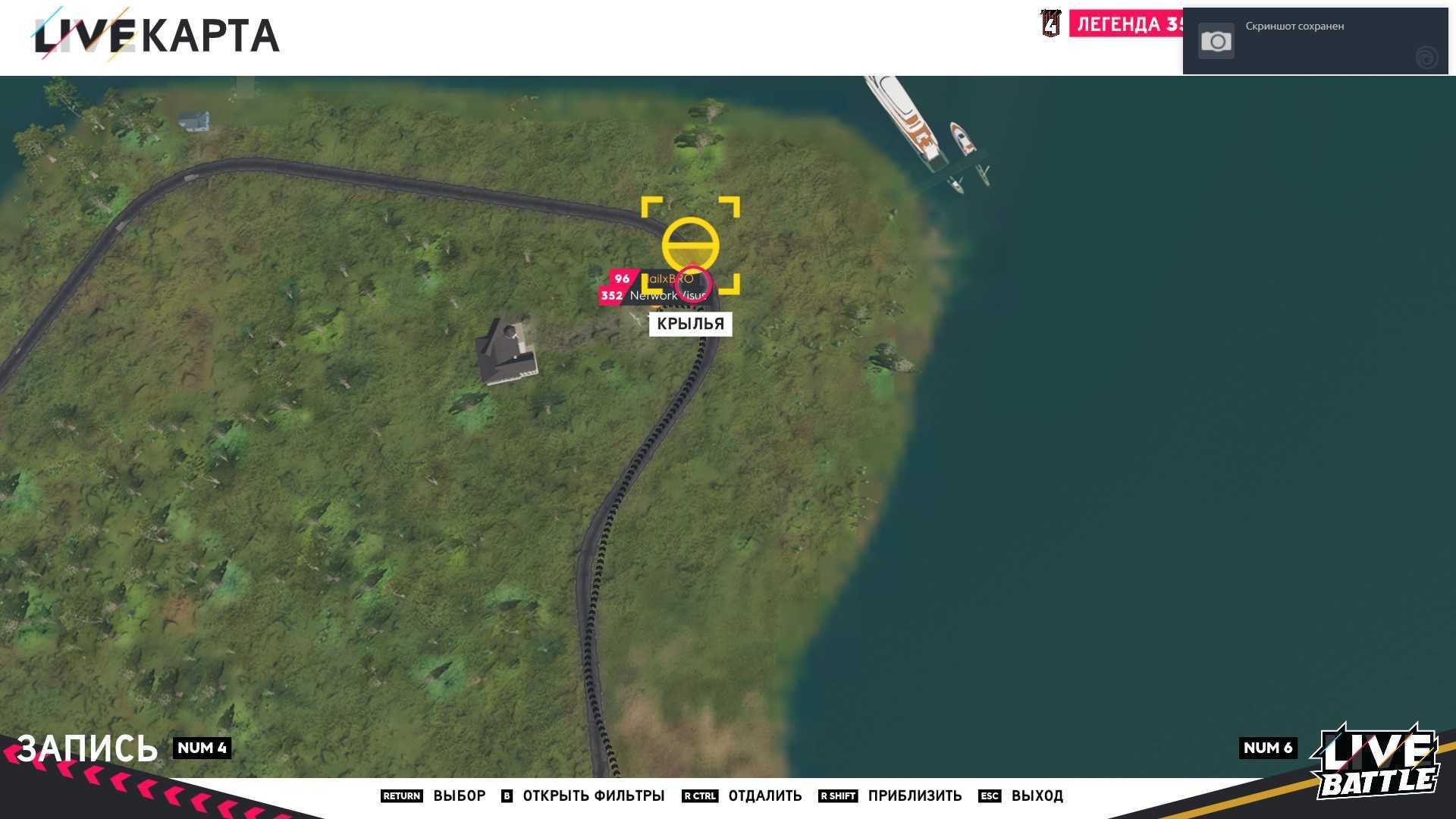Zoom in with the ПРИБЛИЗИТЬ control
1456x819 pixels.
tap(915, 795)
